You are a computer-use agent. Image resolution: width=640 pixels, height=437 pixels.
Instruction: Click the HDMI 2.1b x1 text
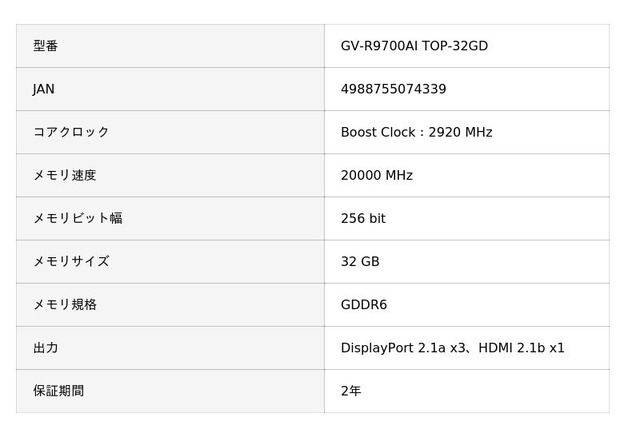pos(521,347)
